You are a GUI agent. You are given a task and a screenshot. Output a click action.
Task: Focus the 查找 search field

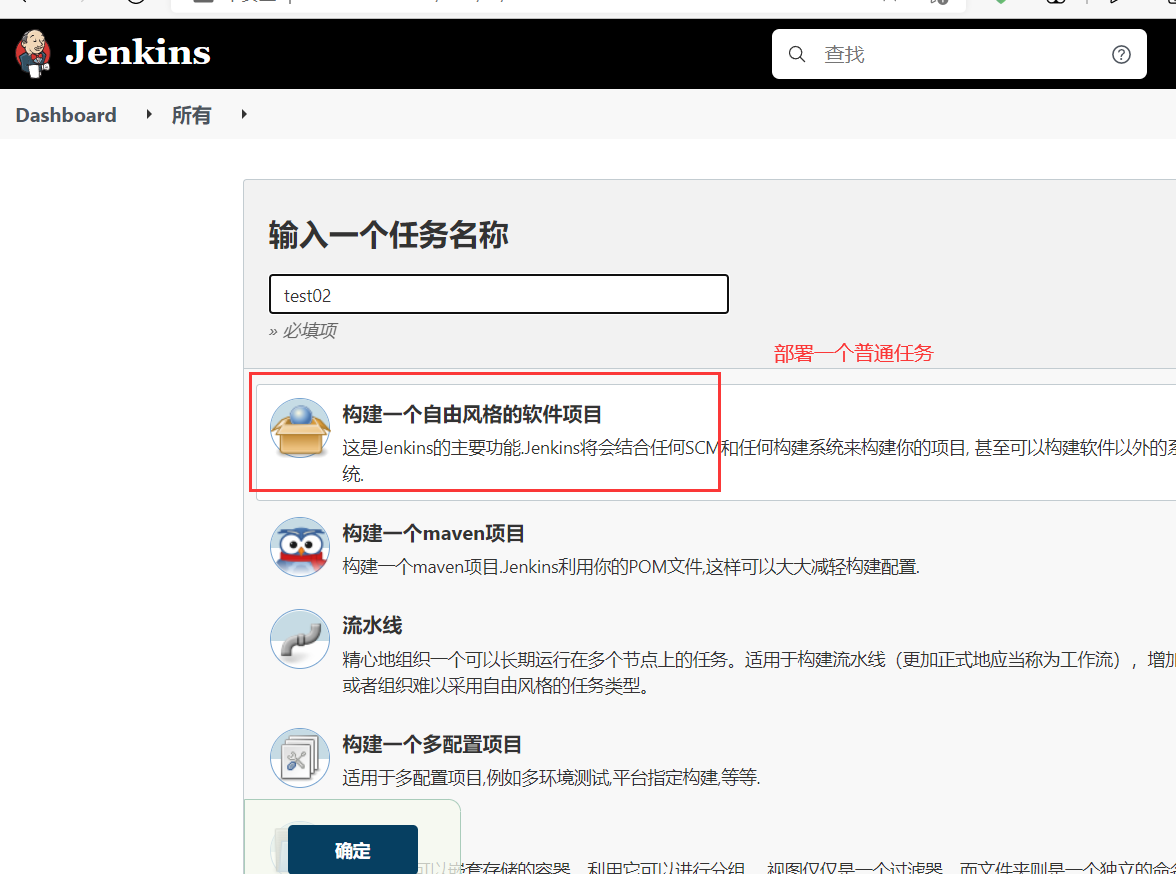tap(958, 54)
